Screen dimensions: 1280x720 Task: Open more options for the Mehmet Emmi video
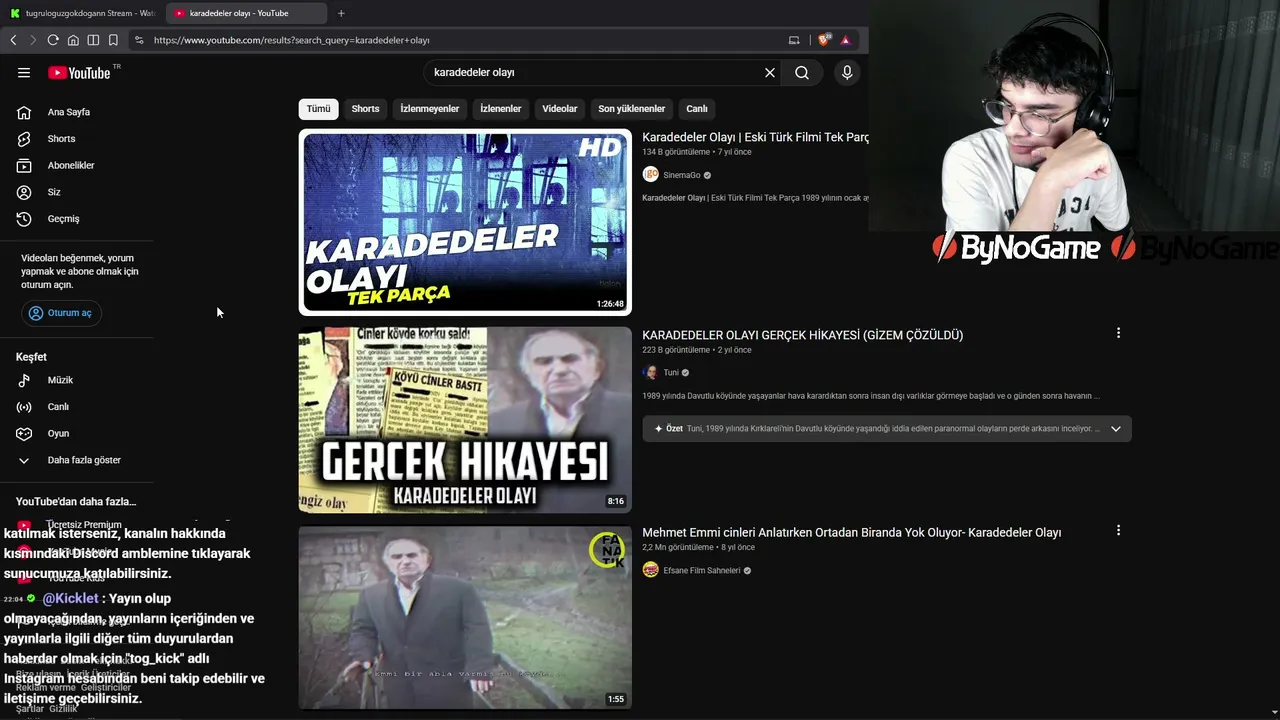pos(1118,531)
